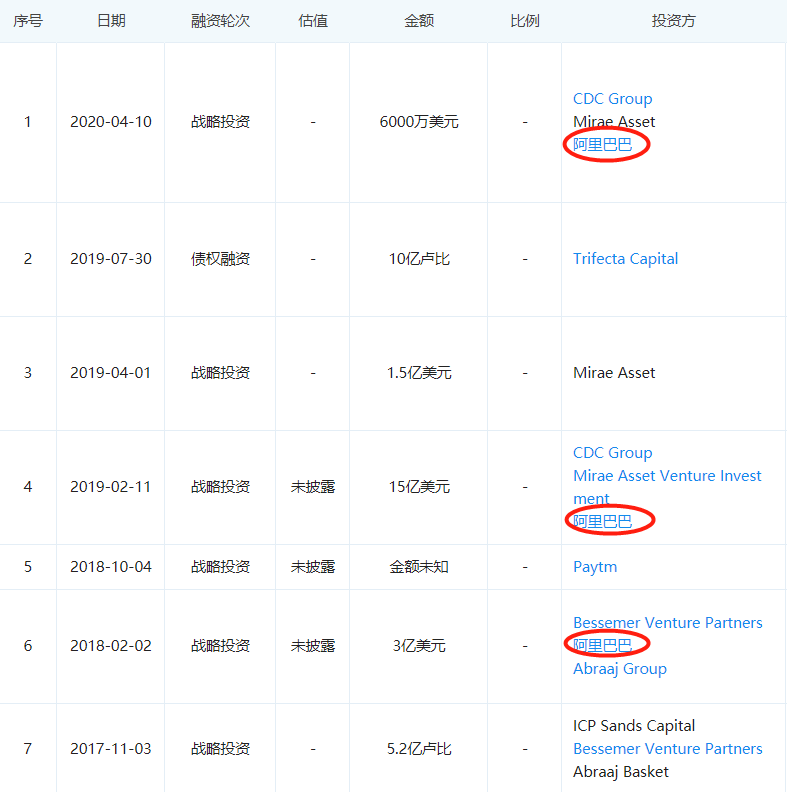Select date cell 2018-02-02

point(111,646)
